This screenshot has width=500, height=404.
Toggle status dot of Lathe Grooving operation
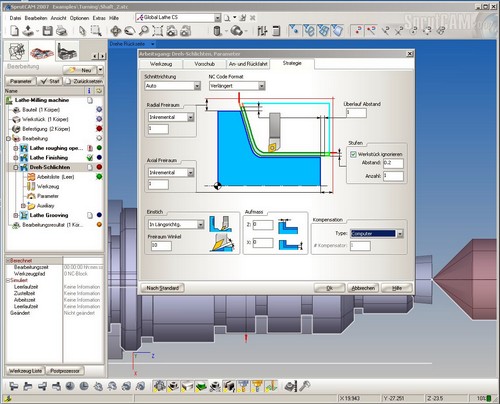click(x=99, y=215)
